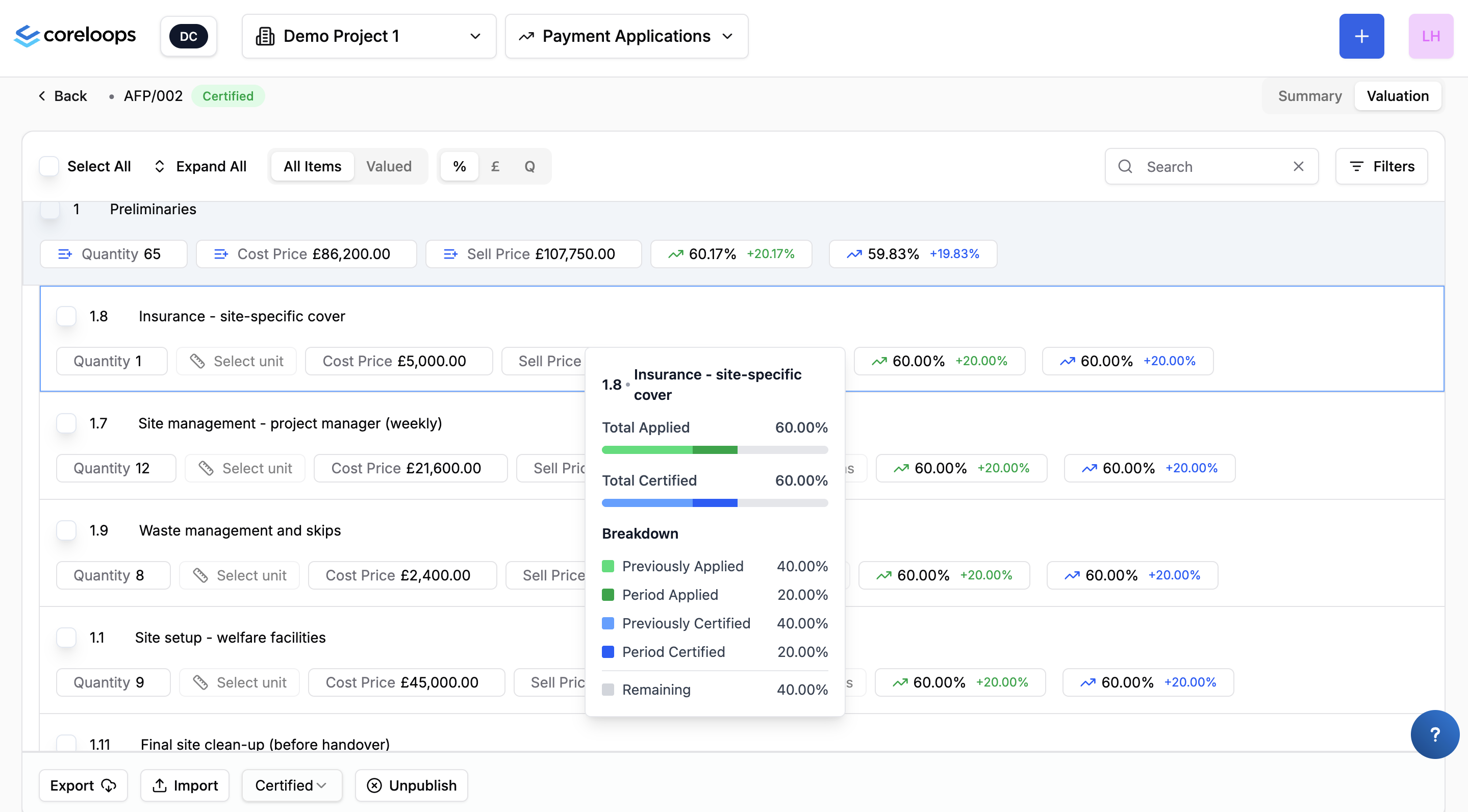The height and width of the screenshot is (812, 1468).
Task: Tick the Select All checkbox
Action: [x=49, y=166]
